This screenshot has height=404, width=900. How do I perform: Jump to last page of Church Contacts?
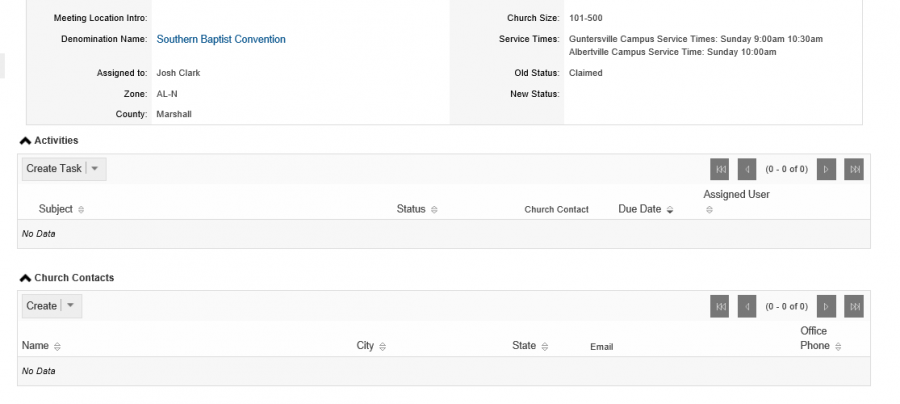pyautogui.click(x=854, y=306)
